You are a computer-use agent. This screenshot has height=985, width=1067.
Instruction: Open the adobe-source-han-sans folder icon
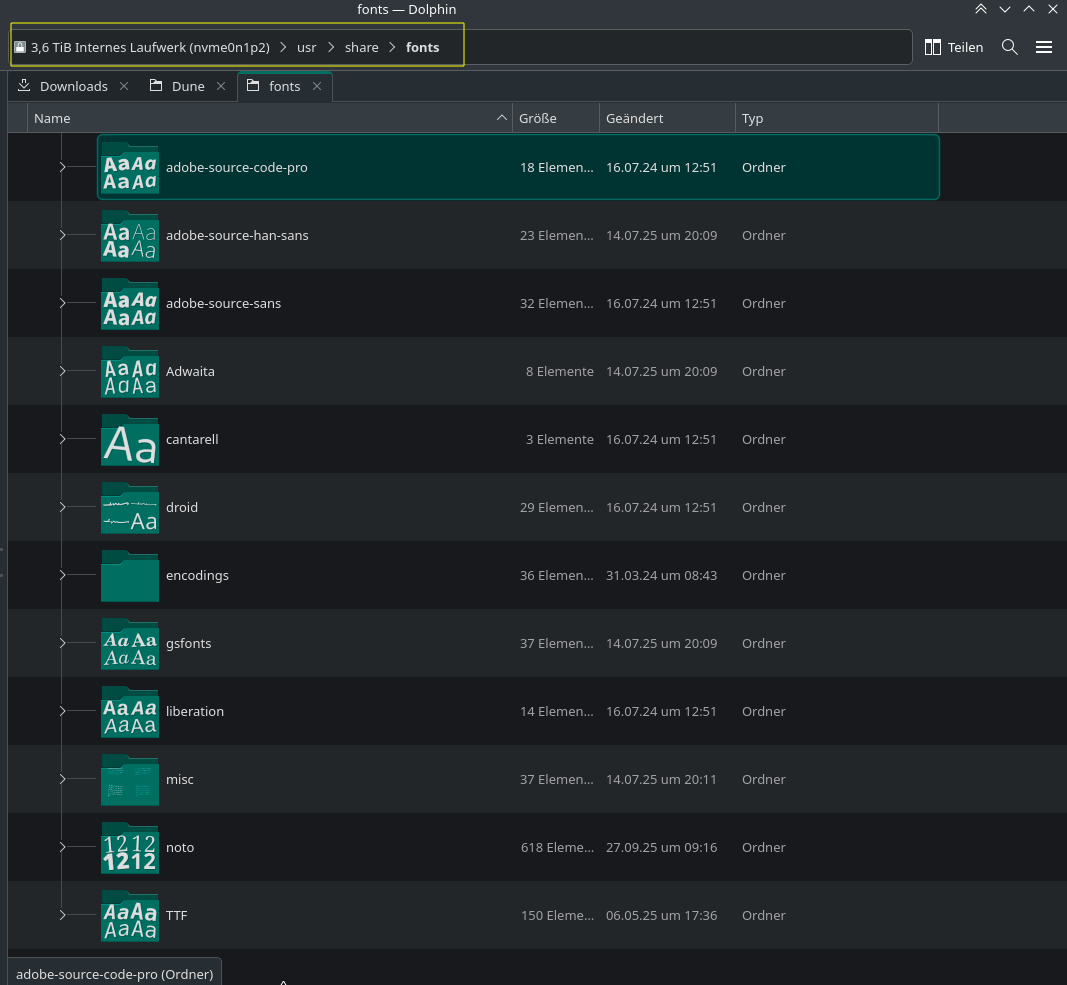130,236
